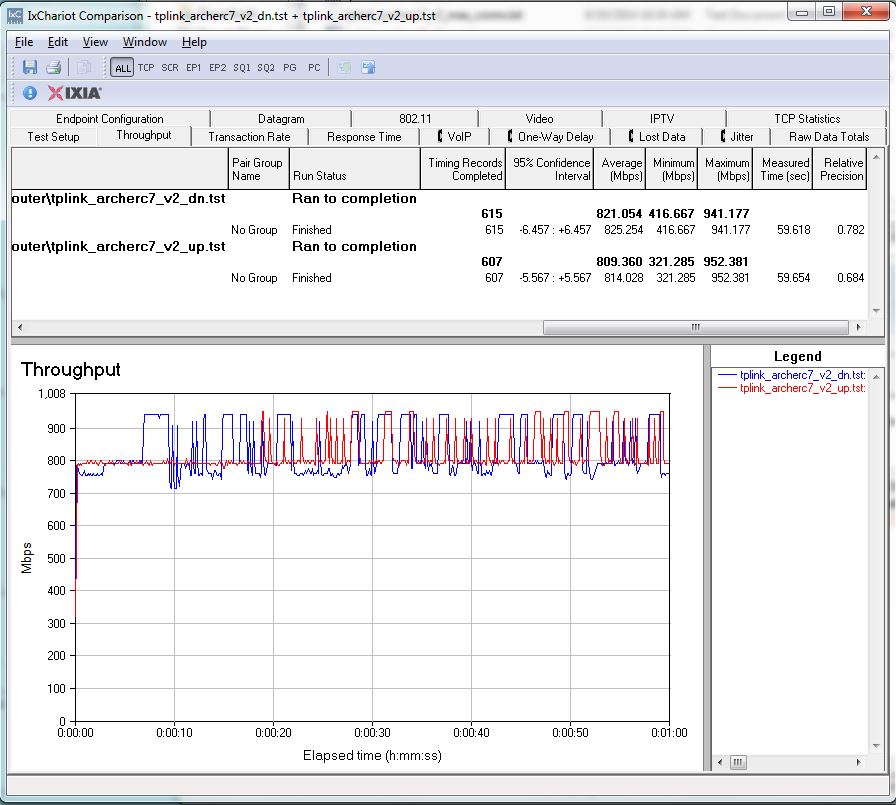Screen dimensions: 896x805
Task: Select the tplink_archerc7_v2_up.tst table row
Action: 439,247
